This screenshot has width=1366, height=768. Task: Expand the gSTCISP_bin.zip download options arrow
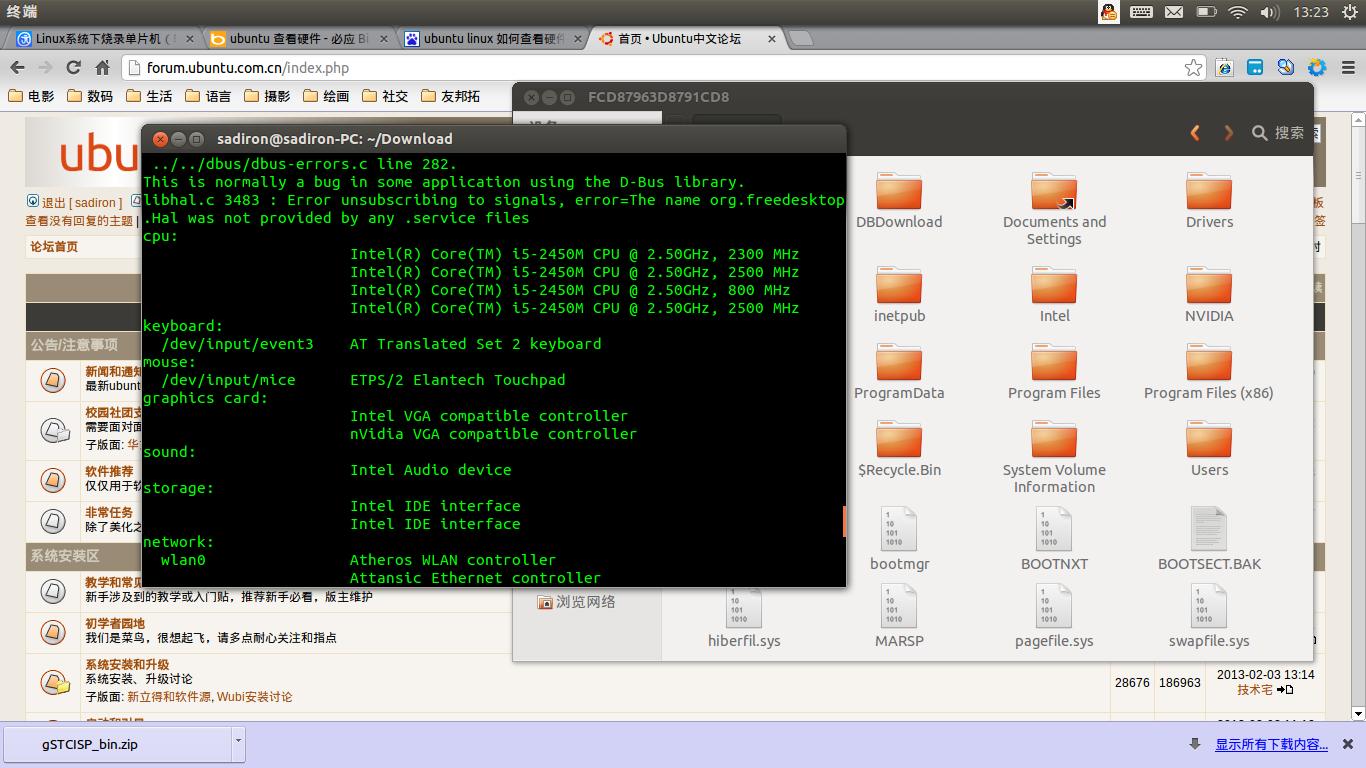pyautogui.click(x=237, y=743)
